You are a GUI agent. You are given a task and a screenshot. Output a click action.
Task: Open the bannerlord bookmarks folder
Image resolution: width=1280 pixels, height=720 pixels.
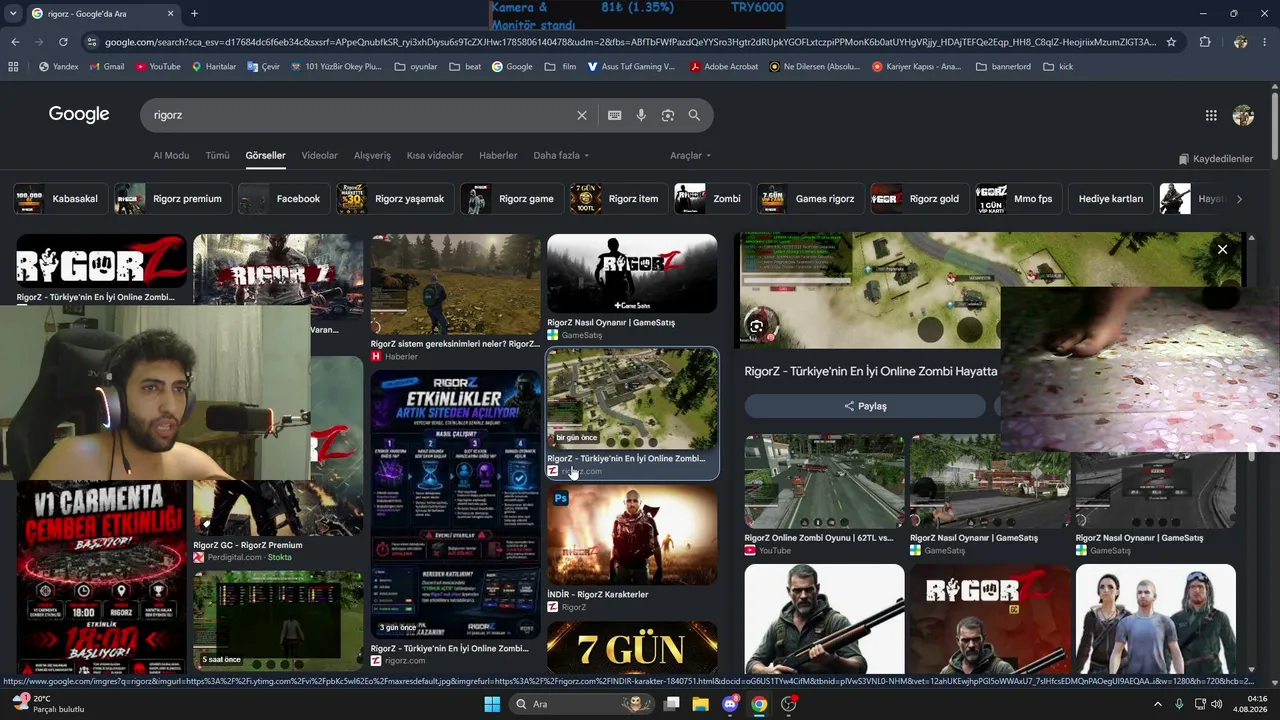tap(1003, 67)
